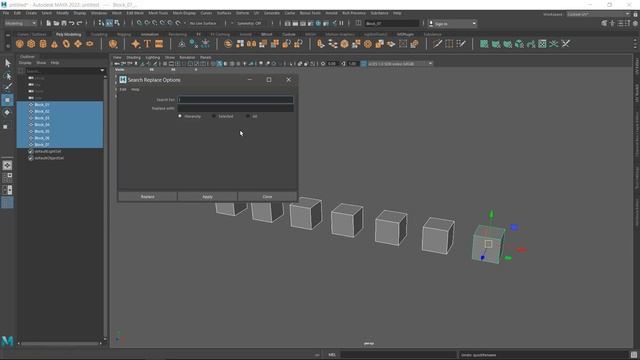Select the Paint selection tool in the toolbox
The width and height of the screenshot is (640, 360).
point(7,87)
